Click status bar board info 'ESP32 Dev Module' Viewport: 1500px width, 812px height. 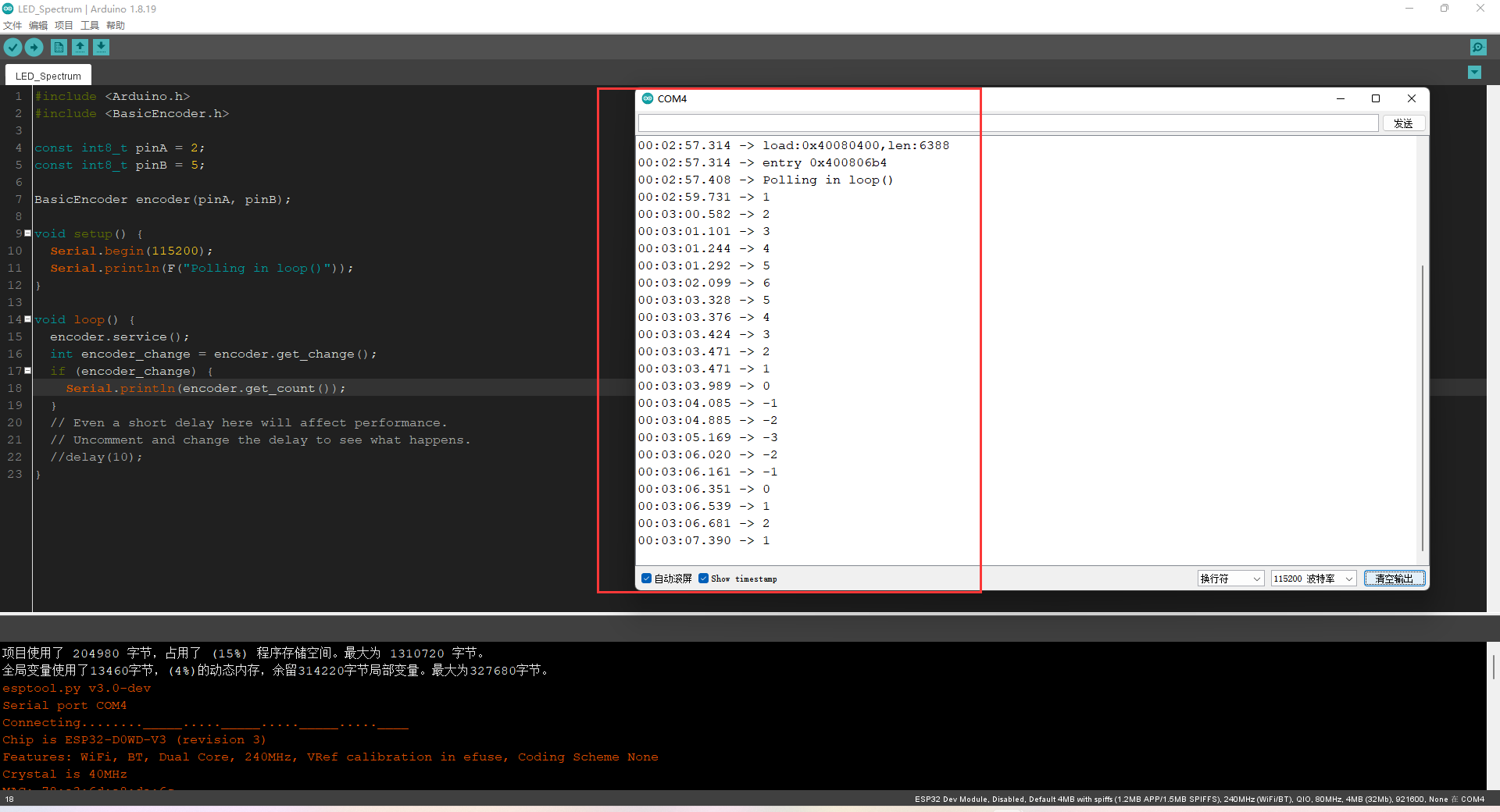pyautogui.click(x=951, y=800)
